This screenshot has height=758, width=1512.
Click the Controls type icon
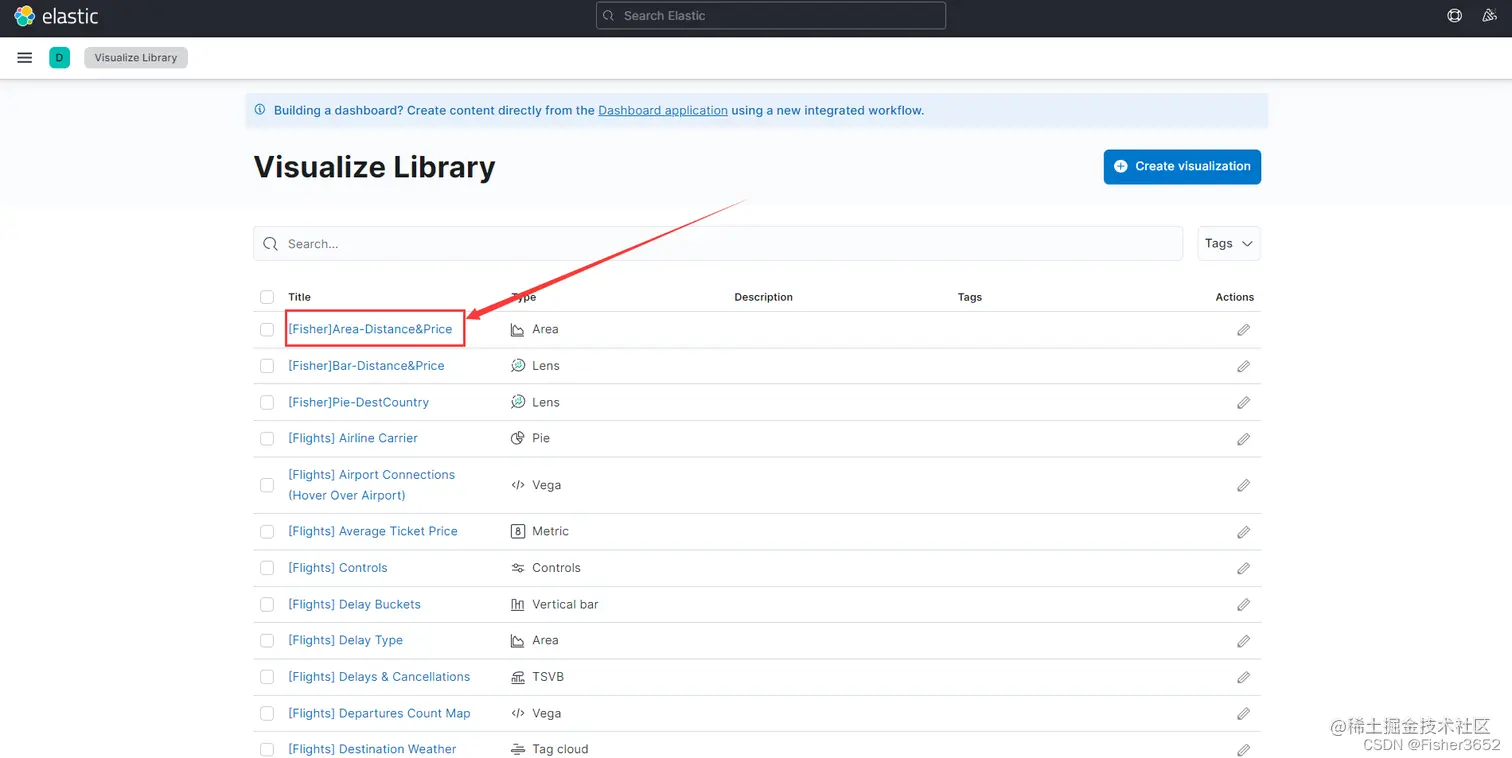click(x=518, y=568)
